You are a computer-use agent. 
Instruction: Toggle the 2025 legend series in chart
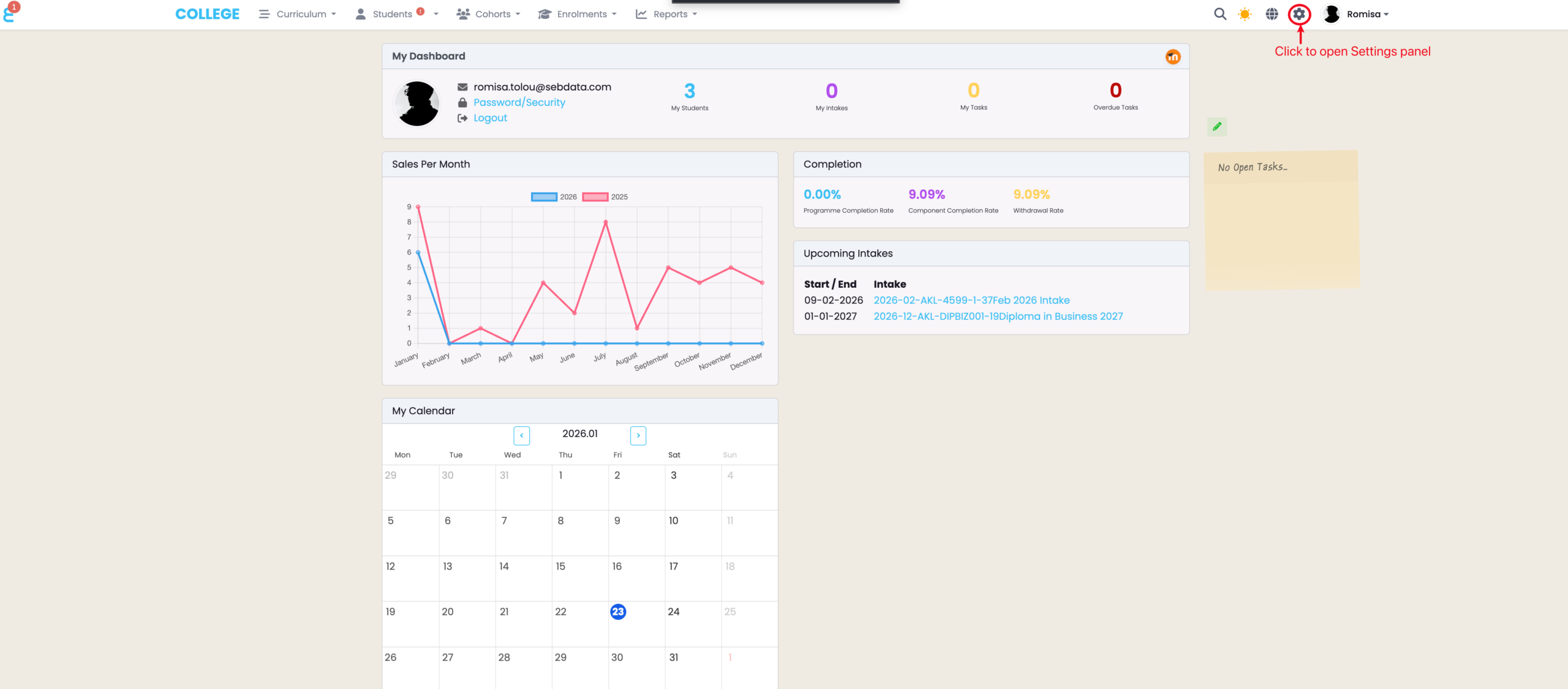[x=595, y=197]
